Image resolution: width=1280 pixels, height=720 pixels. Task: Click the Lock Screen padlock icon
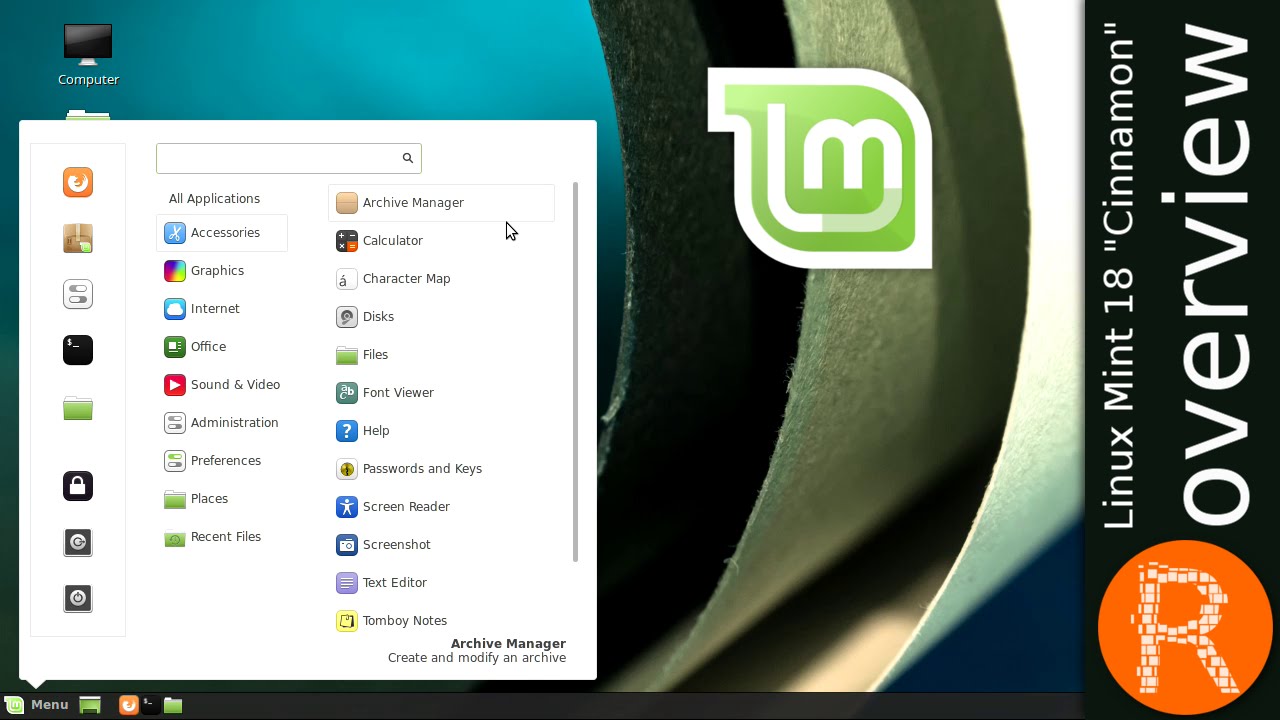(x=78, y=486)
